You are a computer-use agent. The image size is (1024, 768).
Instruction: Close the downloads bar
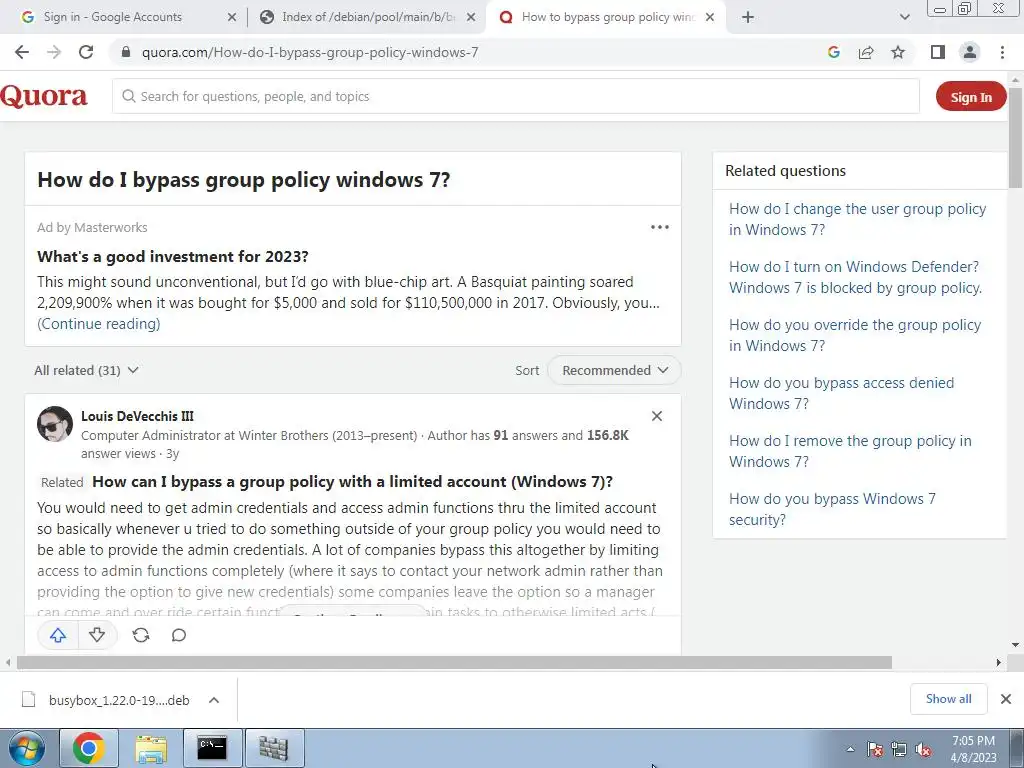[1006, 699]
